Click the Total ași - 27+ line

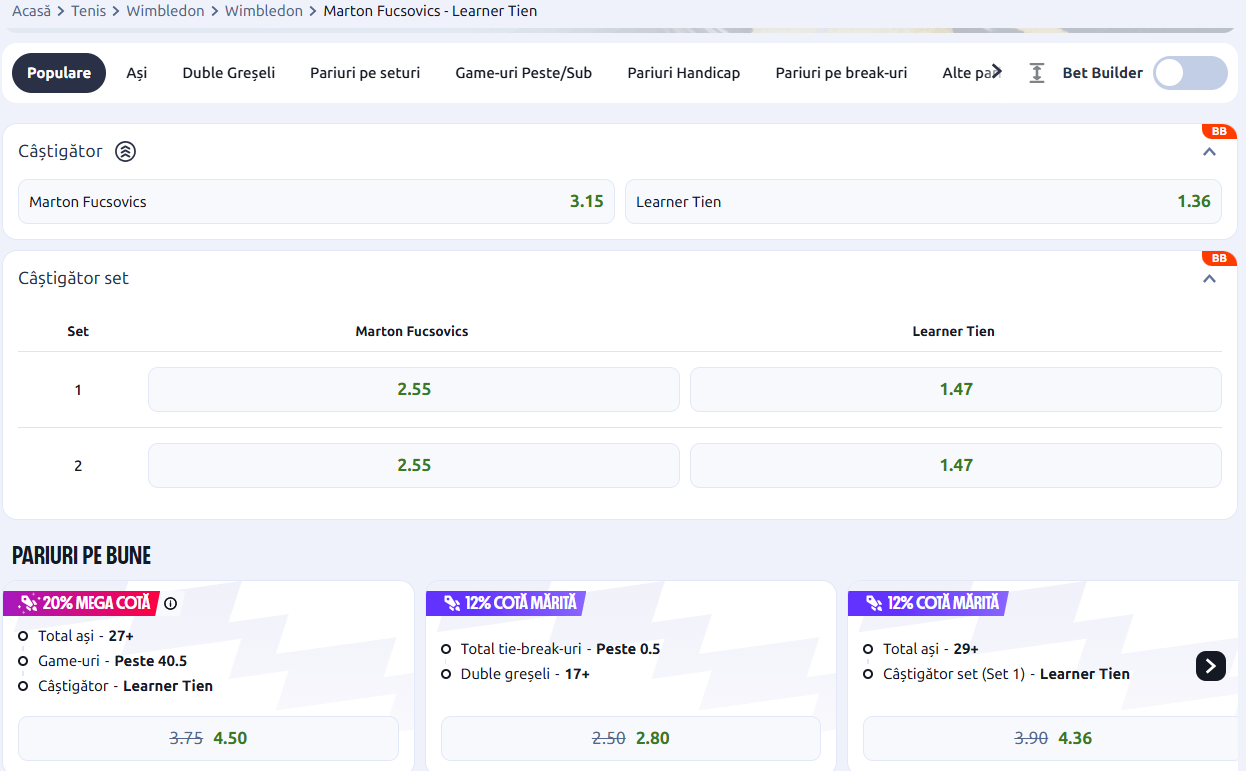pyautogui.click(x=86, y=636)
